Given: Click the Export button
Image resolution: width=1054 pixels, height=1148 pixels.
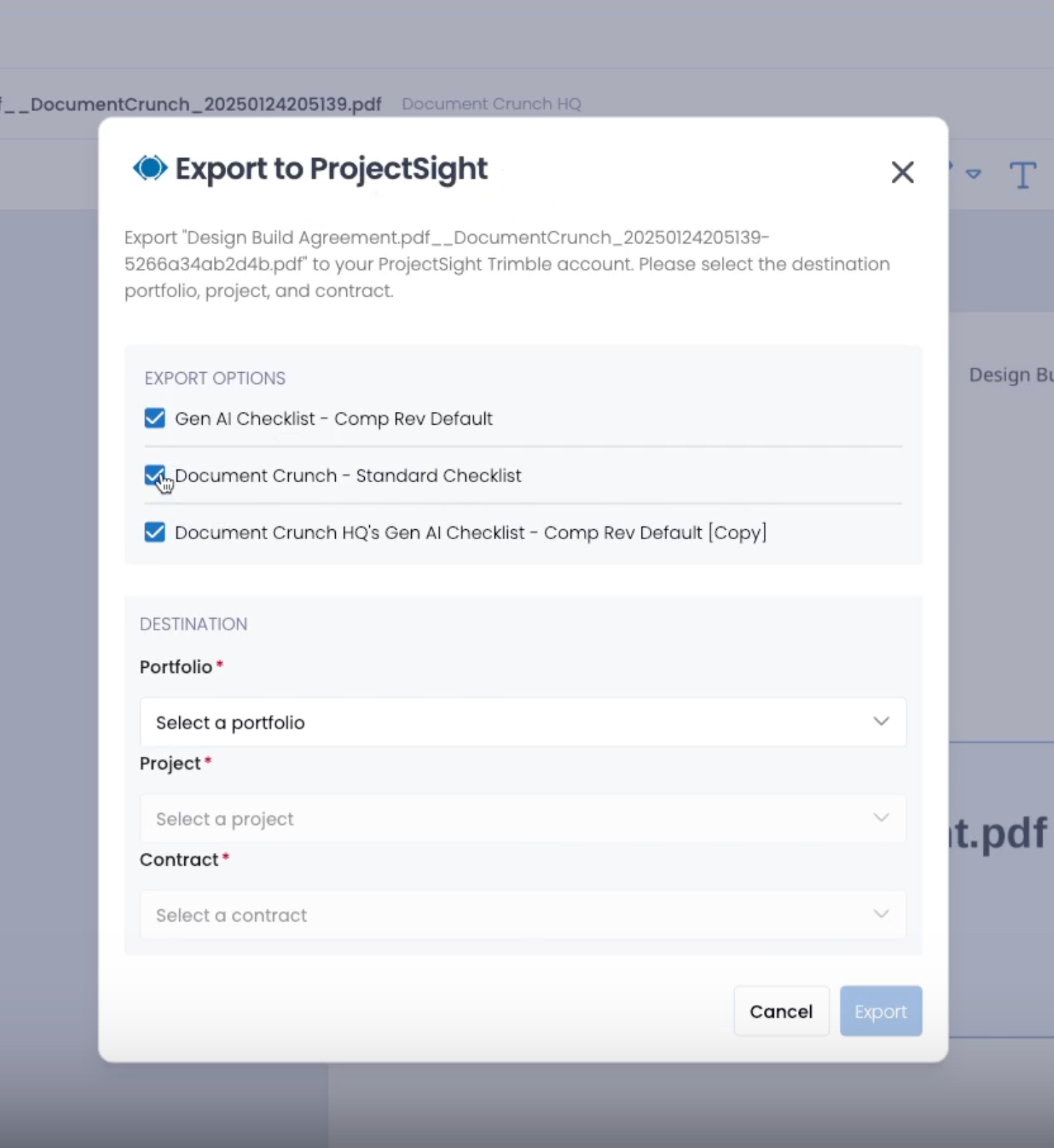Looking at the screenshot, I should pos(880,1011).
